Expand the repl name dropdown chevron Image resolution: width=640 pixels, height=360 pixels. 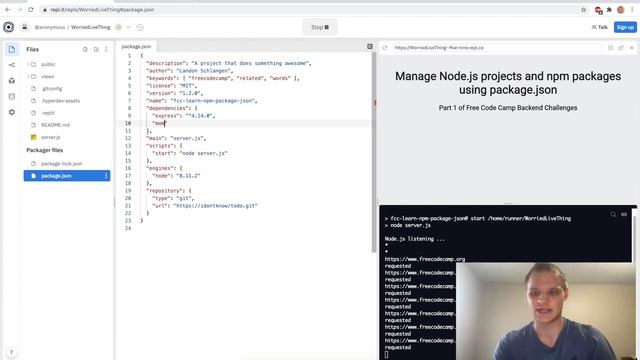128,27
